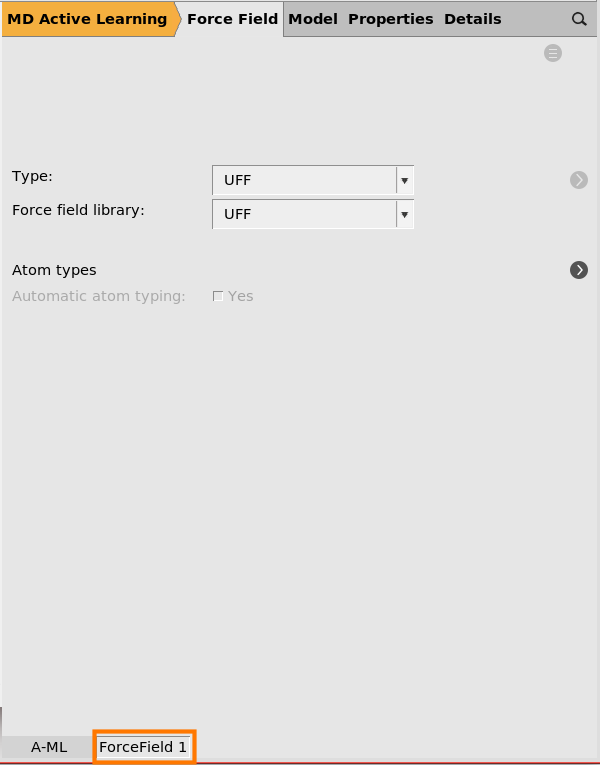
Task: Click the "Force field library:" label
Action: click(78, 210)
